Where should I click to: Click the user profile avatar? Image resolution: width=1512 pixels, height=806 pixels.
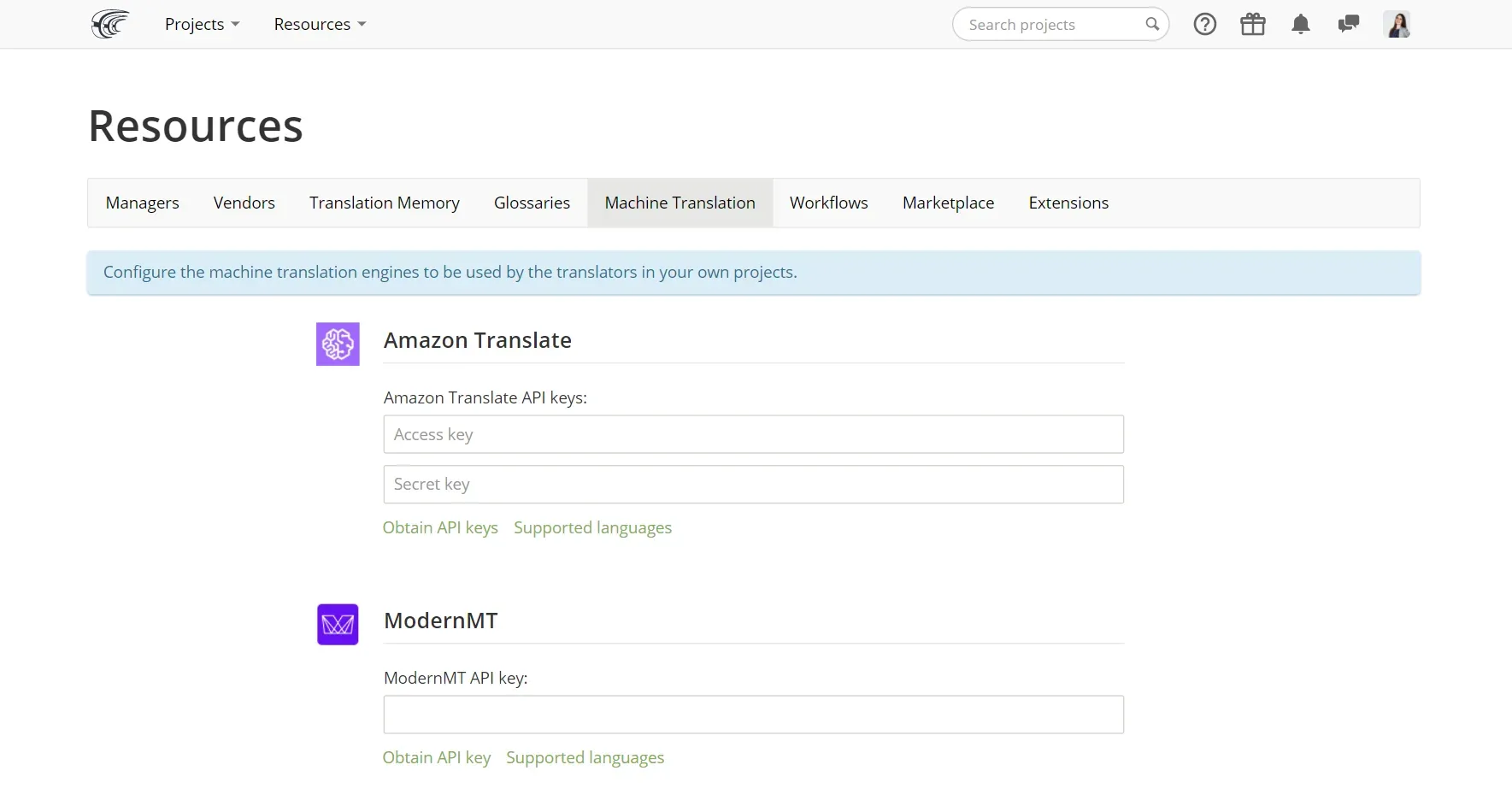[x=1397, y=25]
